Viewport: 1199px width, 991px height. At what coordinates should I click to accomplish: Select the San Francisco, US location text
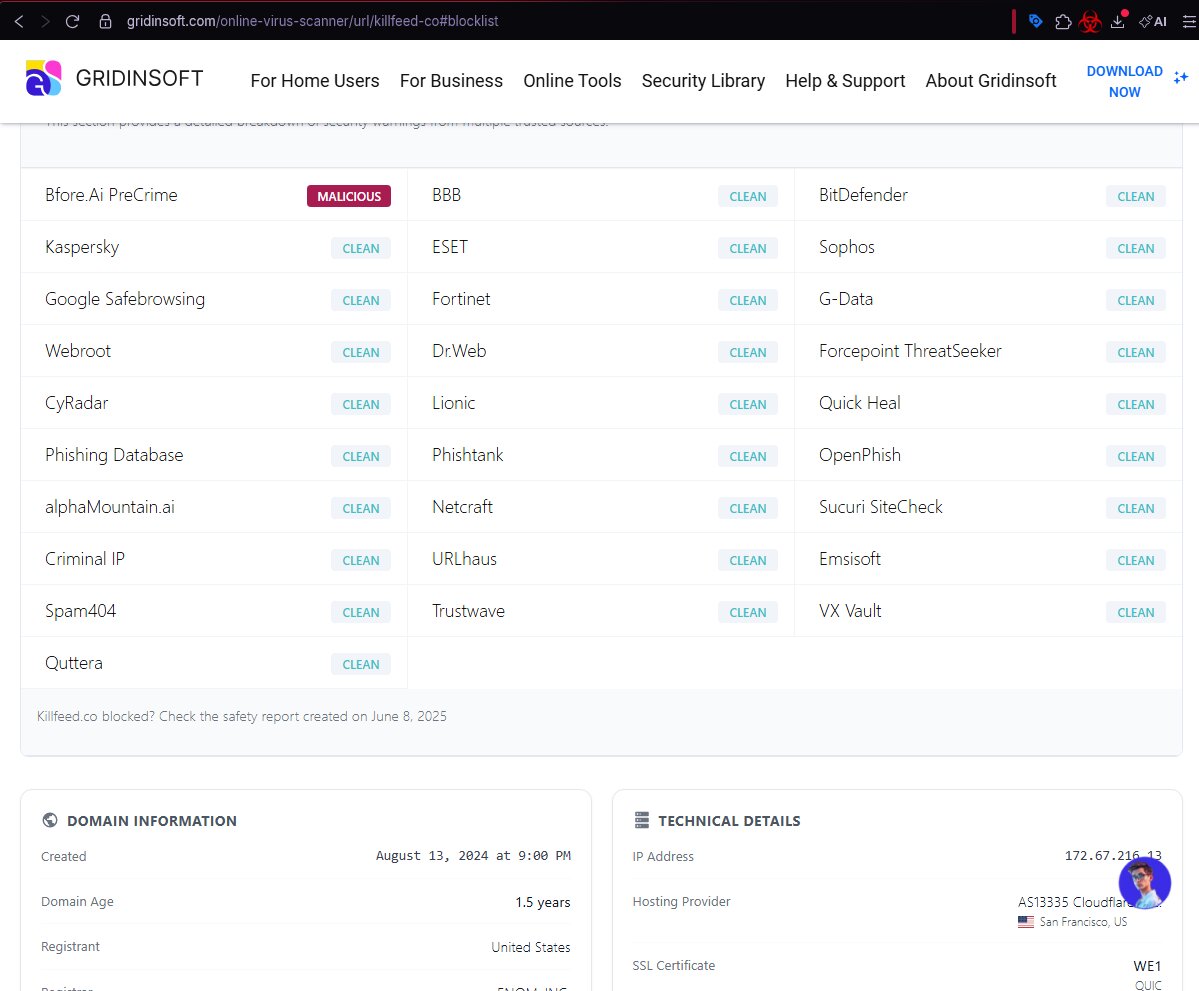[x=1083, y=922]
